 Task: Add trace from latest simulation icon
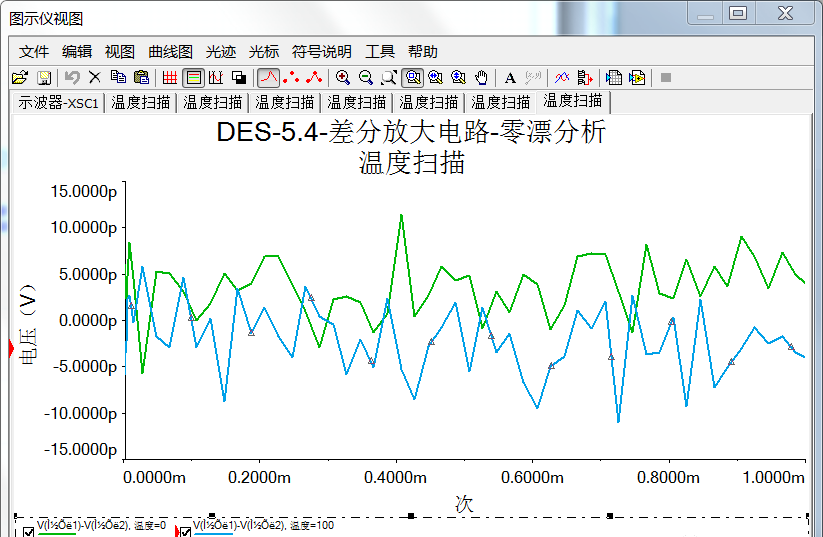pyautogui.click(x=585, y=78)
